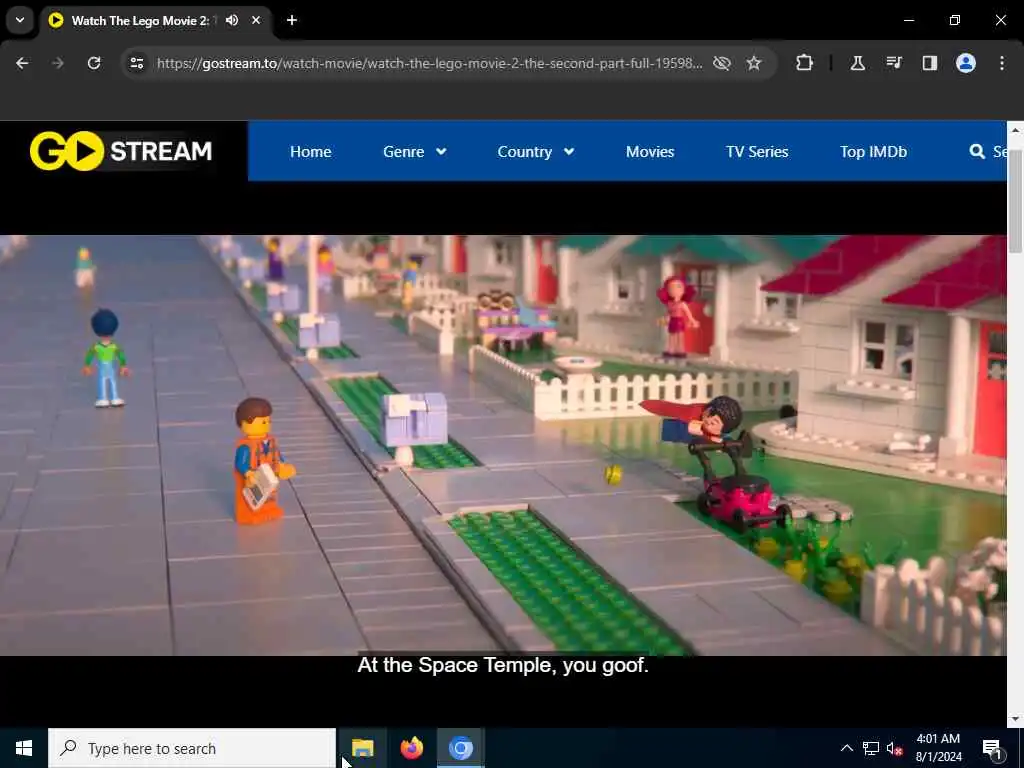Viewport: 1024px width, 768px height.
Task: Click the gostream.to URL address bar
Action: tap(429, 63)
